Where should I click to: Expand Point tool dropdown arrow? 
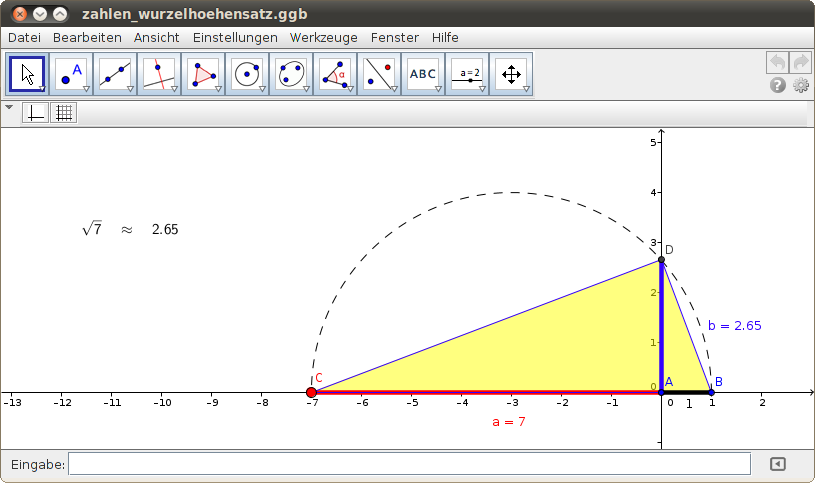coord(86,89)
